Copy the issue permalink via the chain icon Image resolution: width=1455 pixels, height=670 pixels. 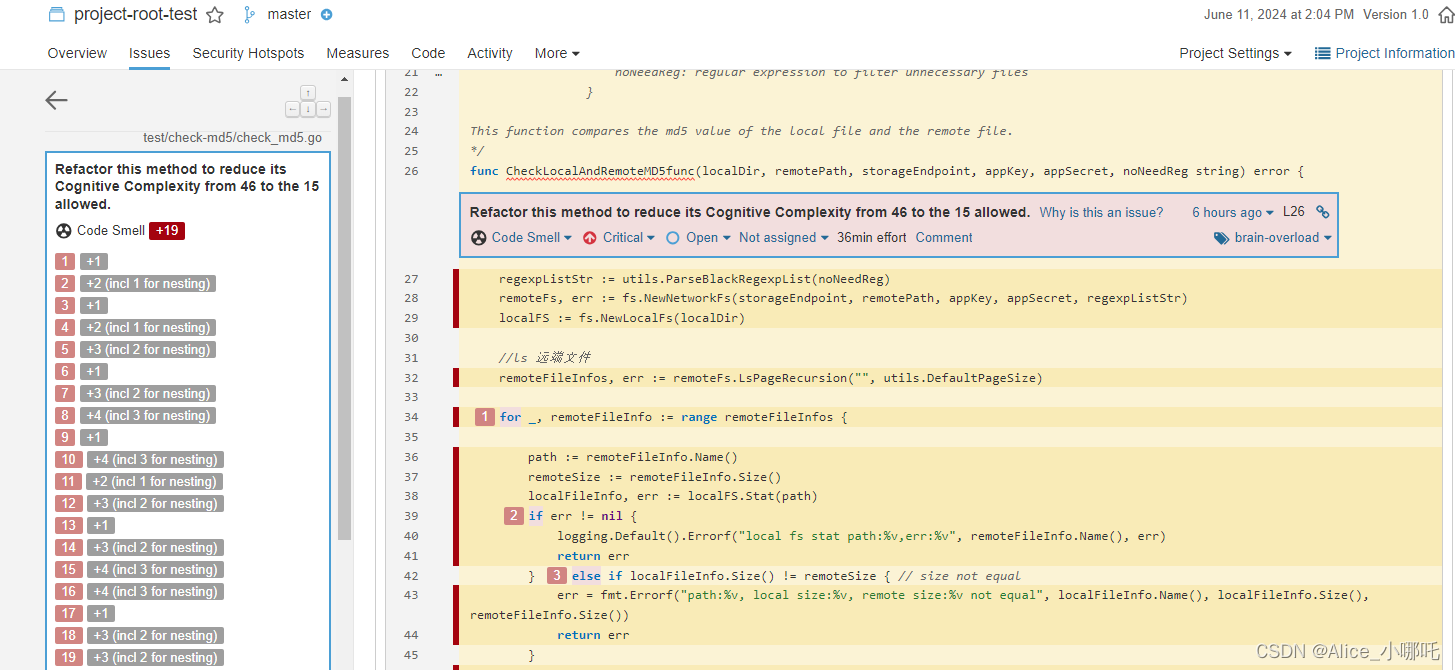pyautogui.click(x=1321, y=211)
